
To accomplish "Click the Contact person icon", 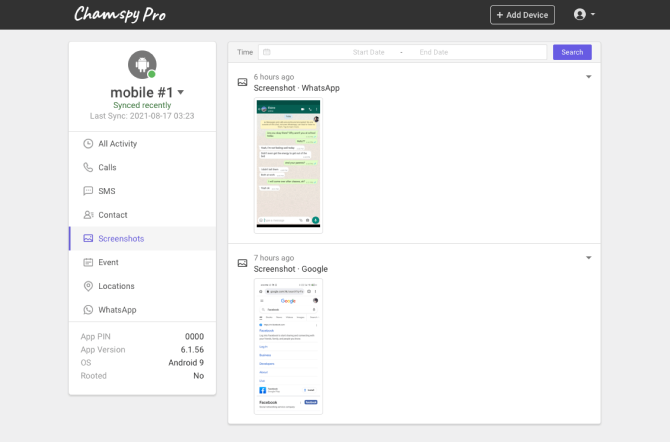I will click(88, 215).
